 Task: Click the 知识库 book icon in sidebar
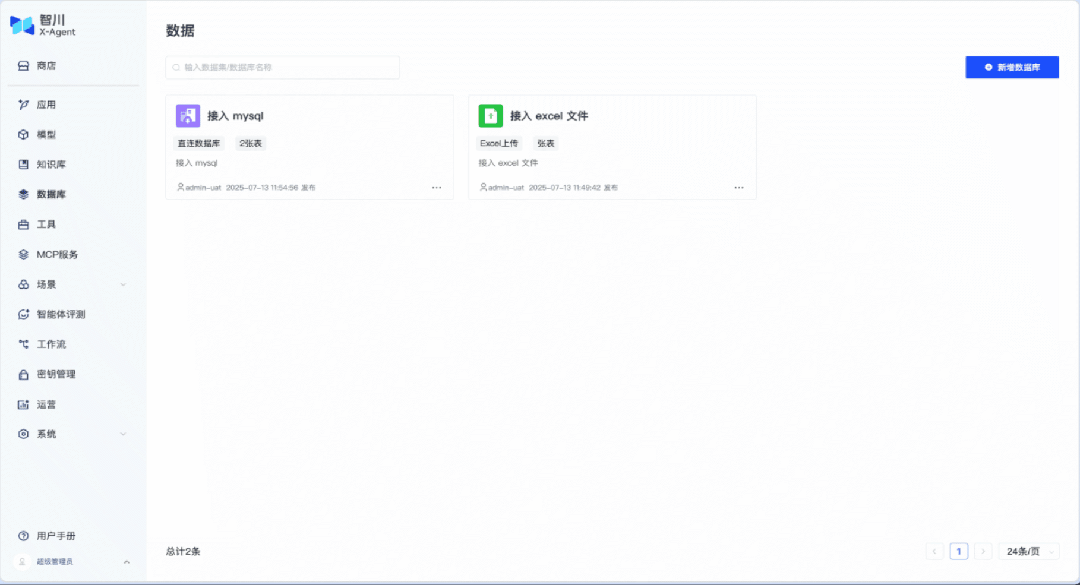[x=24, y=165]
